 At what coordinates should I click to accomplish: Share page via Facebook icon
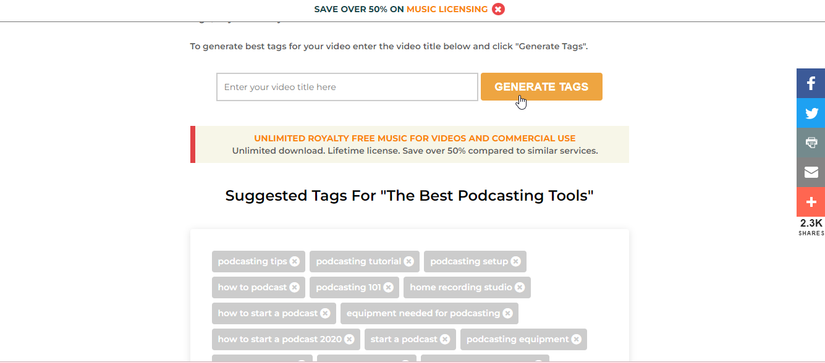[x=811, y=83]
